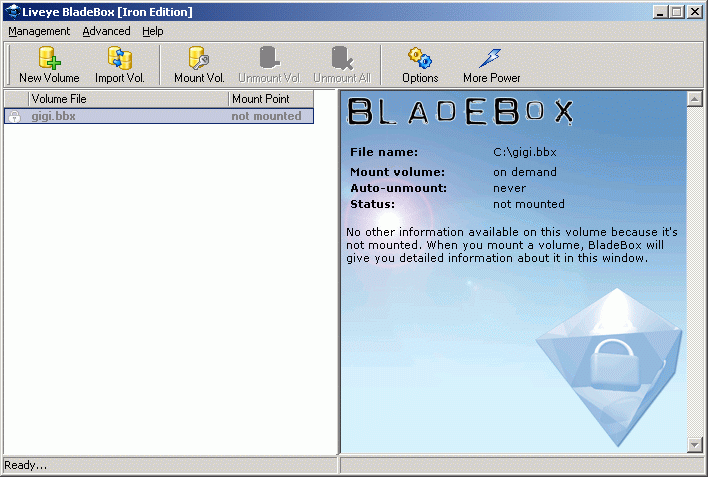Mount the selected volume with Mount Vol.
Screen dimensions: 708x477
(199, 59)
